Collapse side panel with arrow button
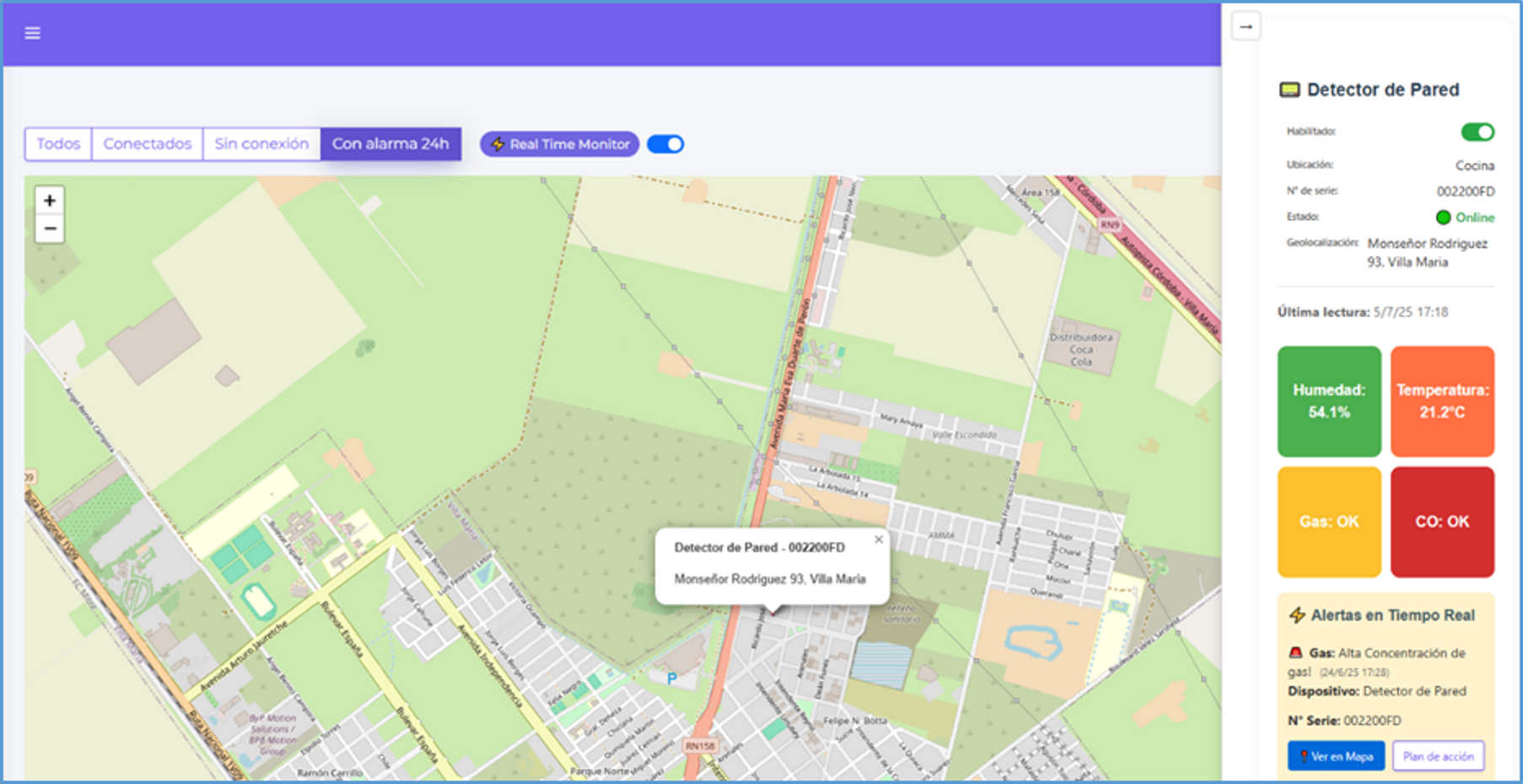 pos(1246,26)
